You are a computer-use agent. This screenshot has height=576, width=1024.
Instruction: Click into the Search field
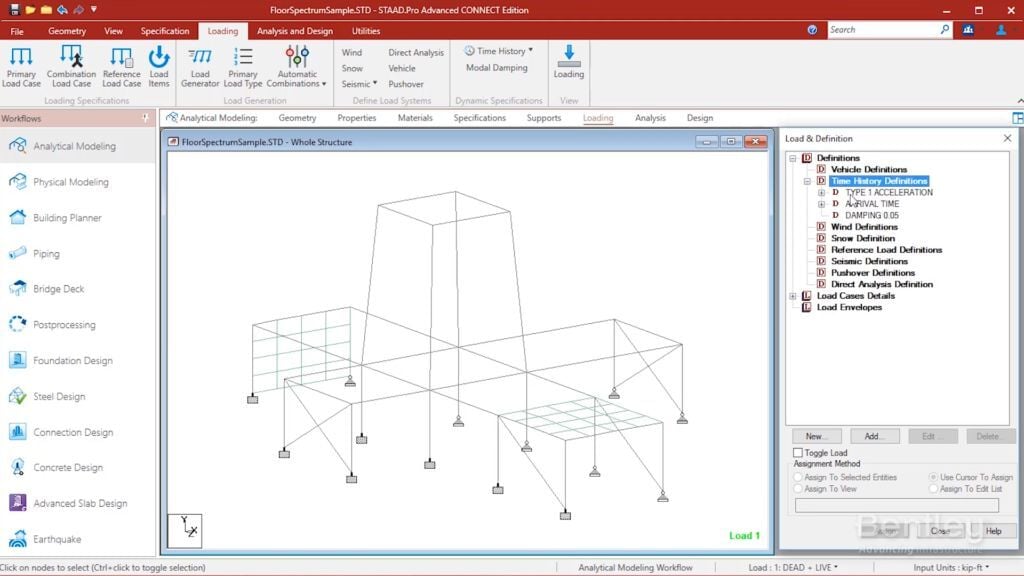882,30
